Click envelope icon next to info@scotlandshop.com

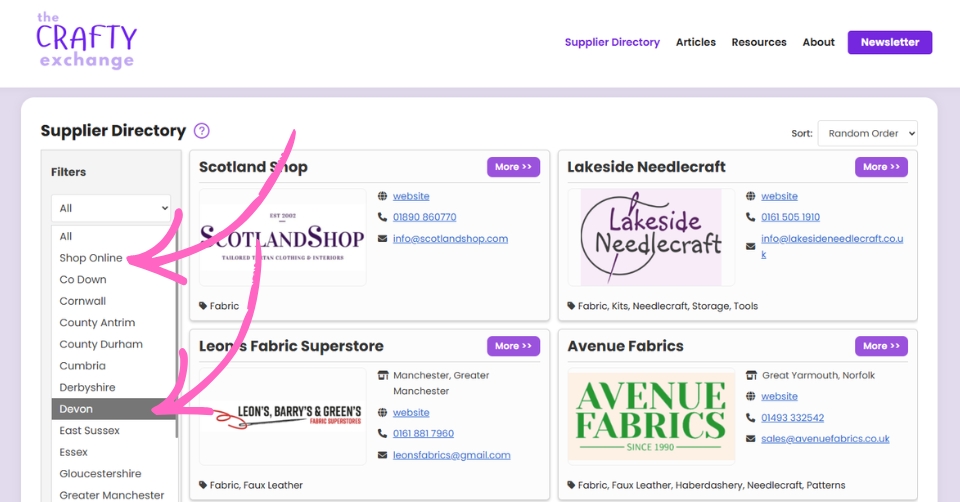coord(384,239)
